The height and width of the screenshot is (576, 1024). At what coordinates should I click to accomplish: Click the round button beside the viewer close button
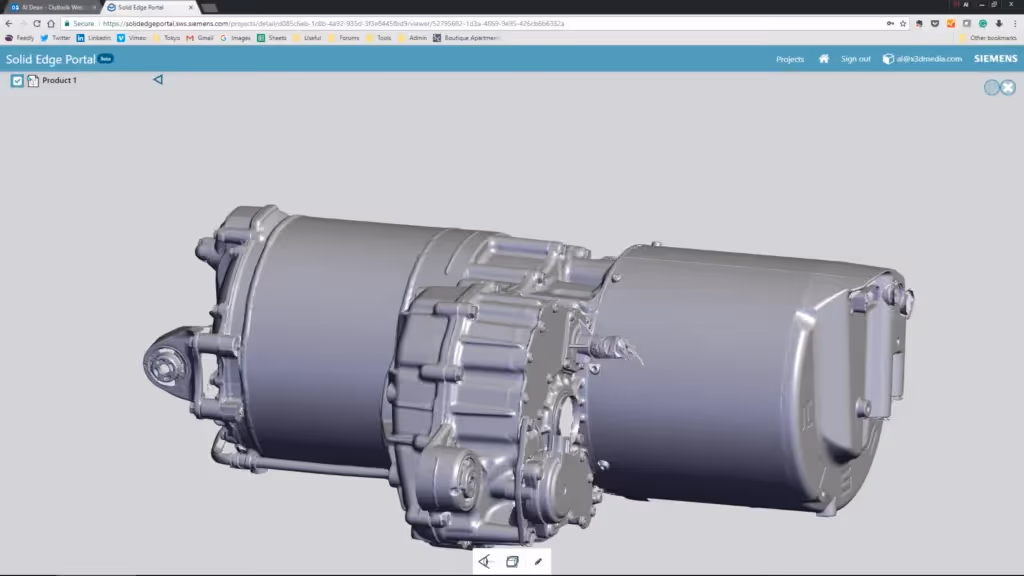pos(992,87)
